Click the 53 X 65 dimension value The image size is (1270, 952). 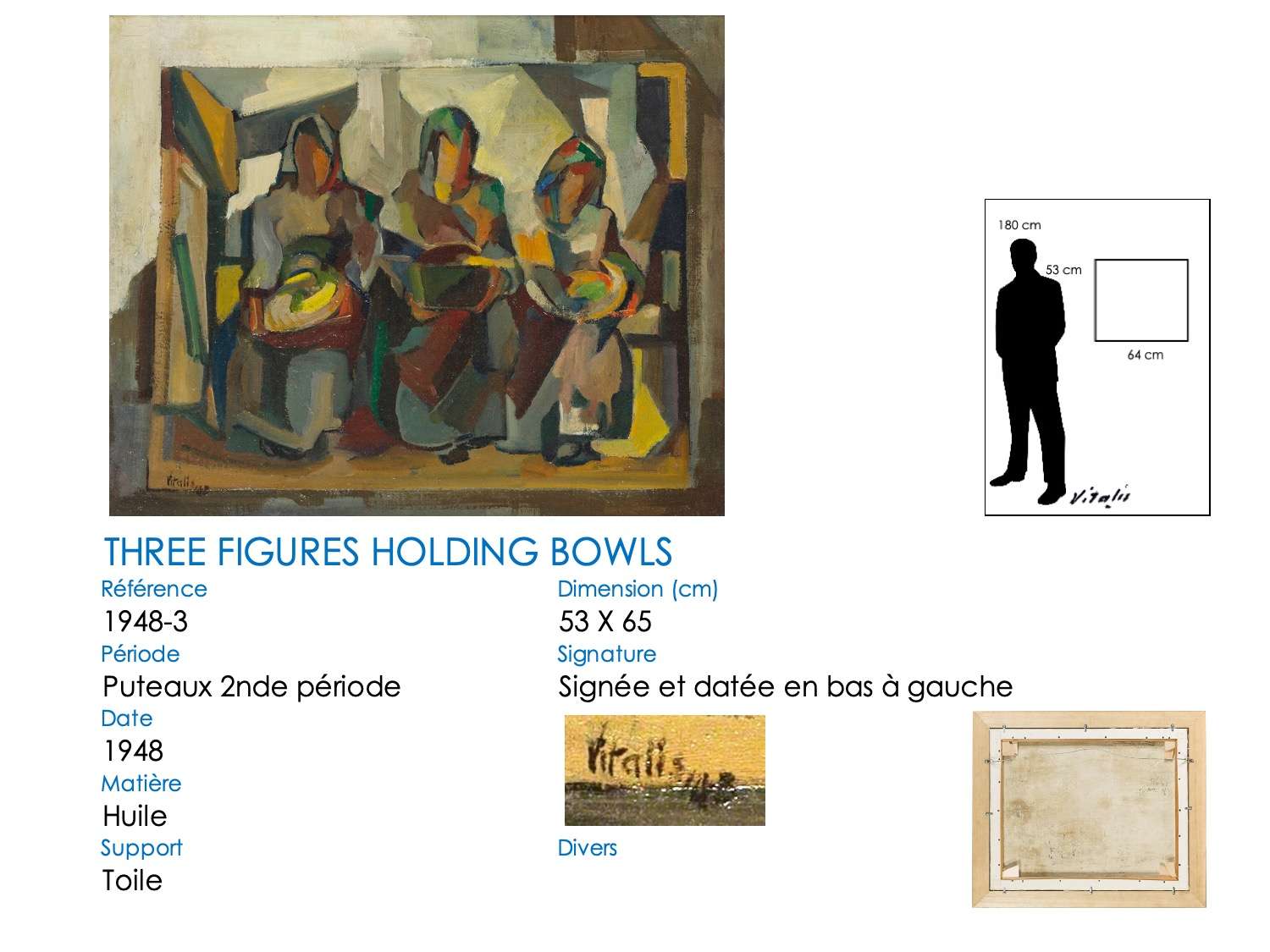(x=605, y=622)
